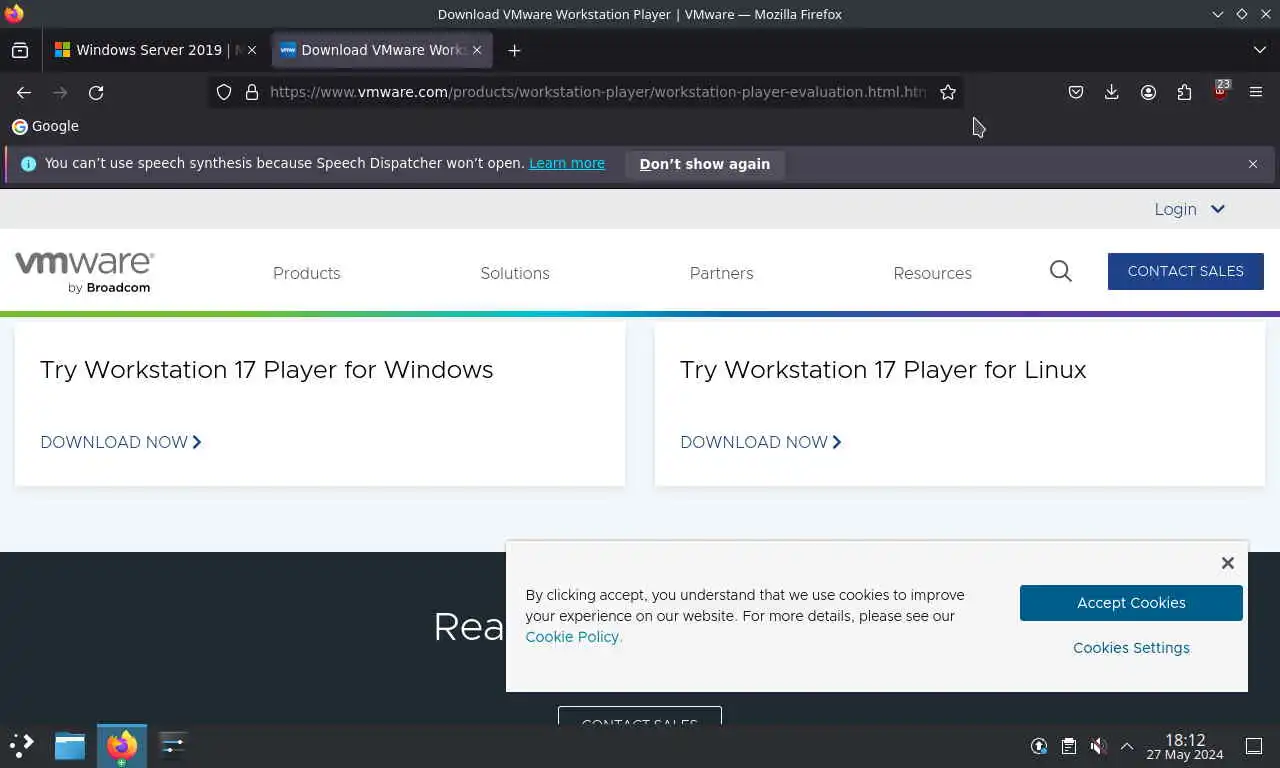Open a new tab with plus button
Viewport: 1280px width, 768px height.
tap(514, 50)
